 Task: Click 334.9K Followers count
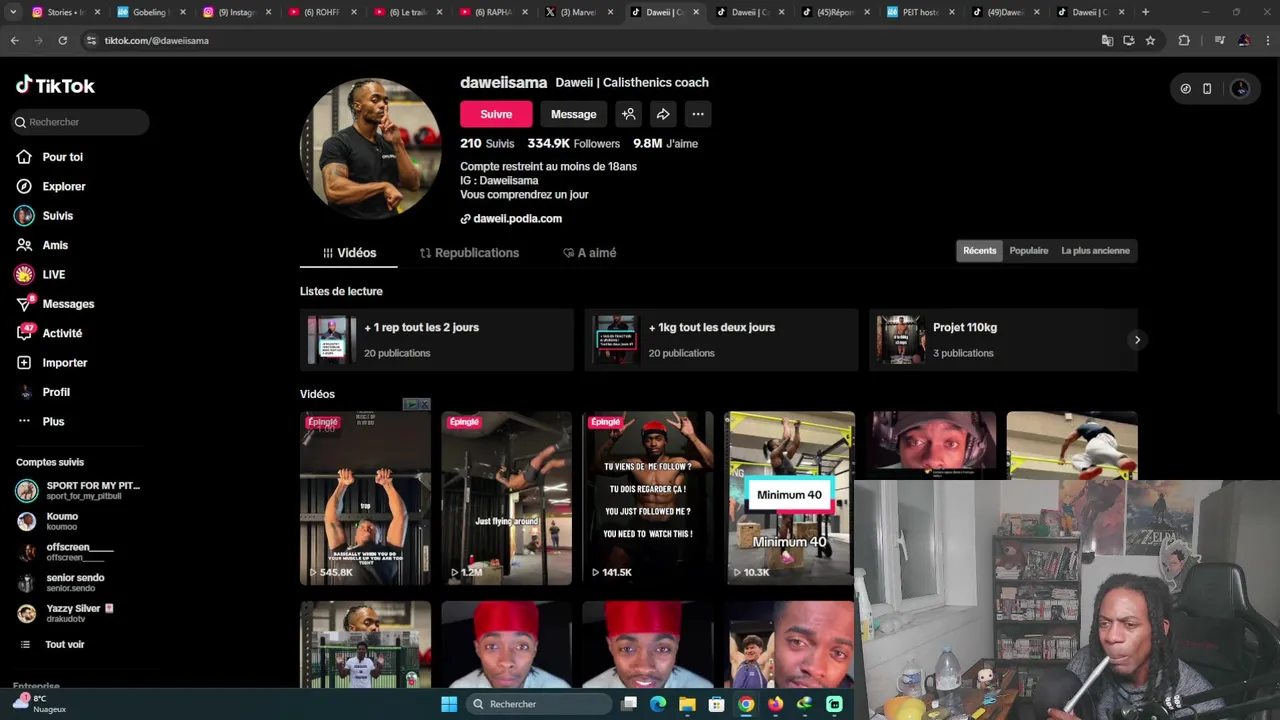[x=574, y=144]
